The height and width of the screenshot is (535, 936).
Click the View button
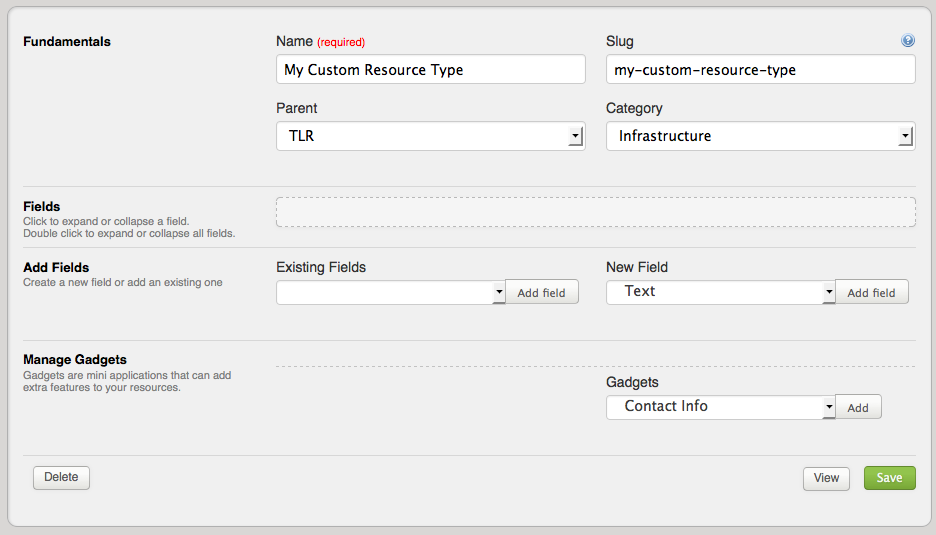pos(826,478)
